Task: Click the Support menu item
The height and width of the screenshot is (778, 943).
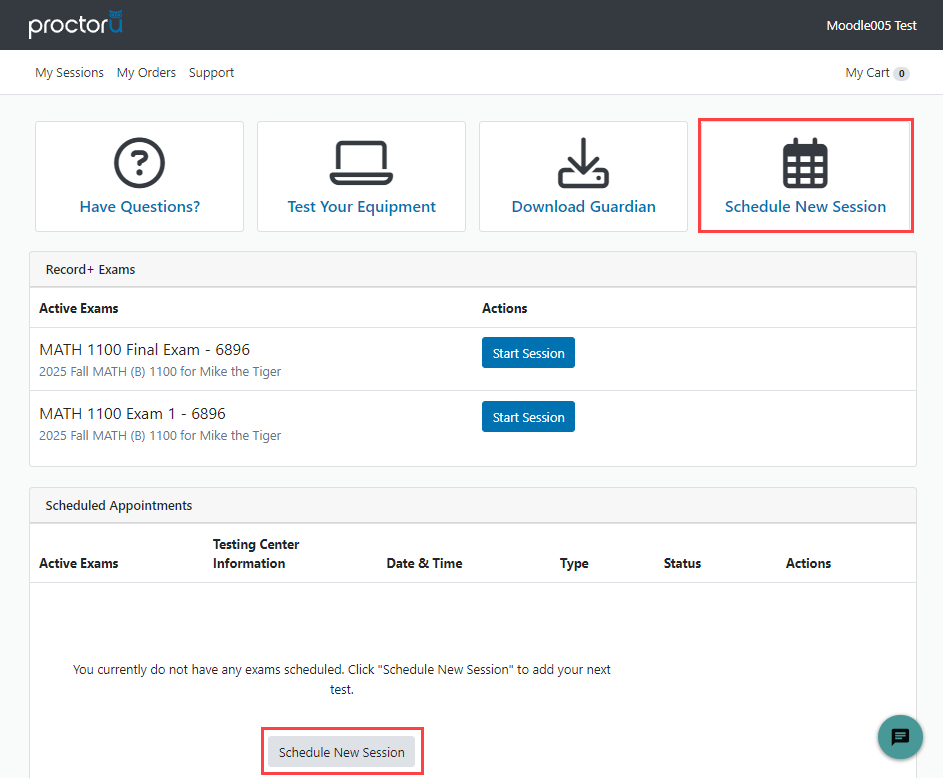Action: click(x=211, y=72)
